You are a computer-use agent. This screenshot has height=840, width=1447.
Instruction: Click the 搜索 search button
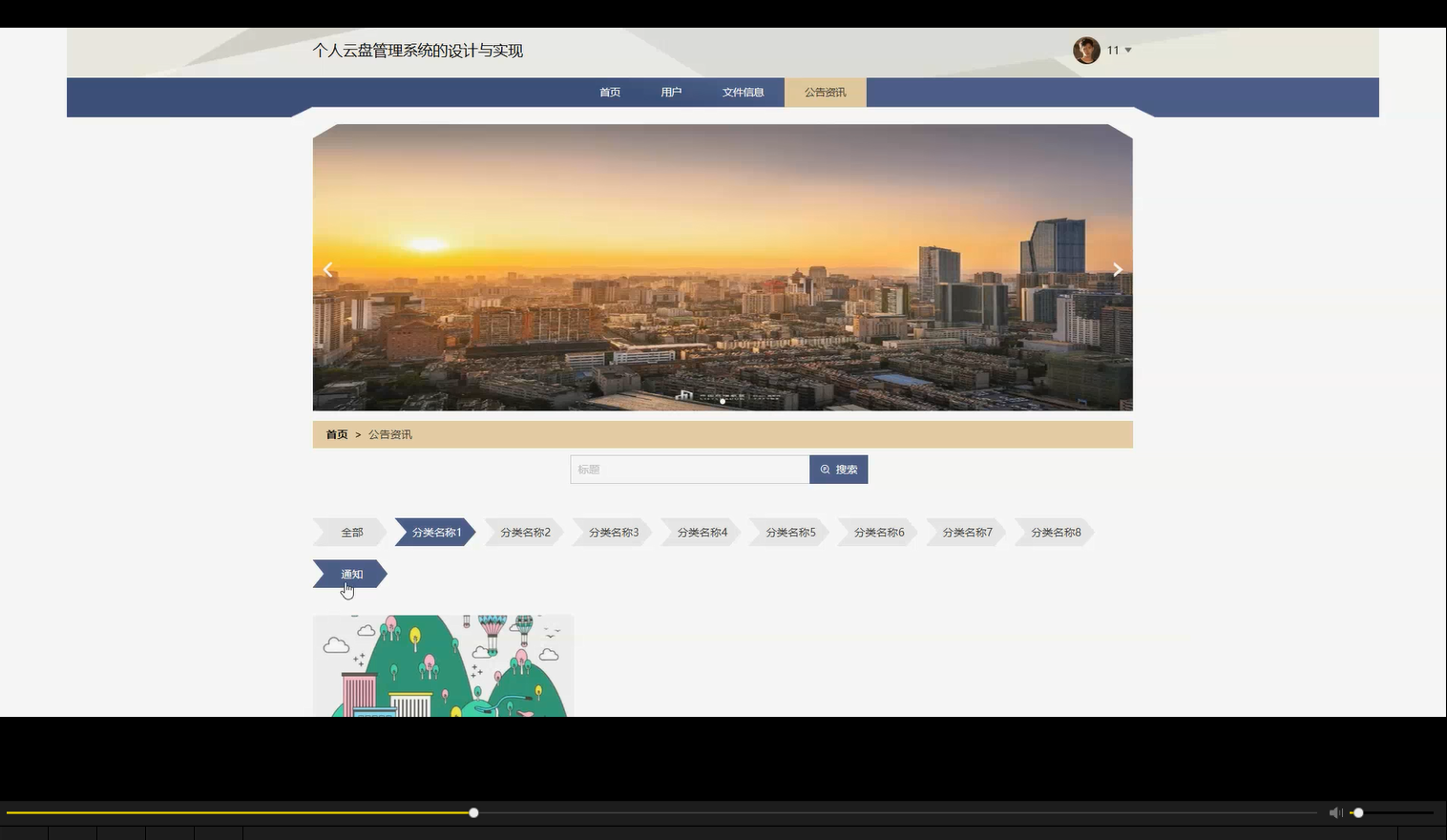tap(838, 469)
